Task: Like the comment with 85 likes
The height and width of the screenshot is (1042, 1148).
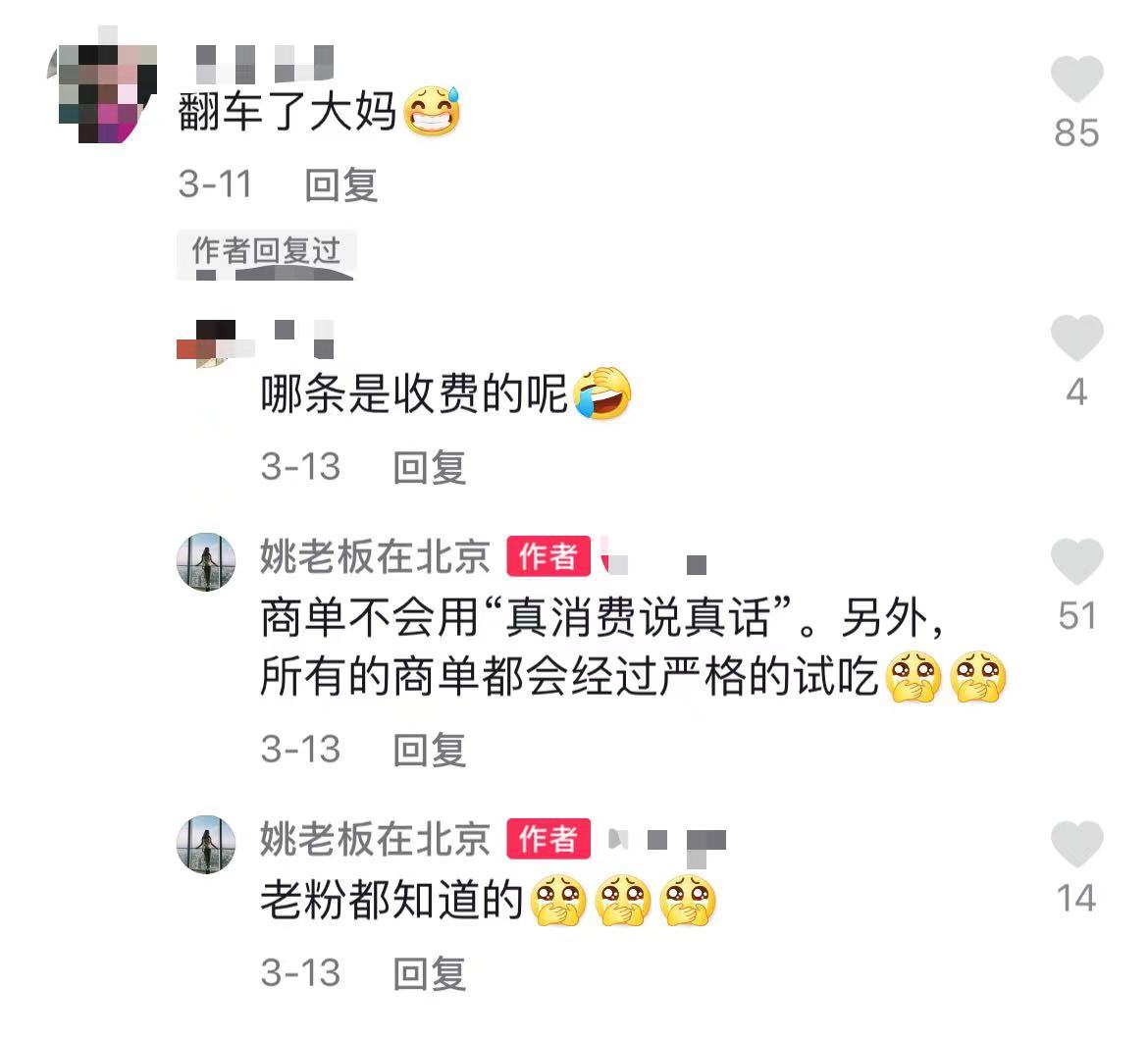Action: tap(1076, 78)
